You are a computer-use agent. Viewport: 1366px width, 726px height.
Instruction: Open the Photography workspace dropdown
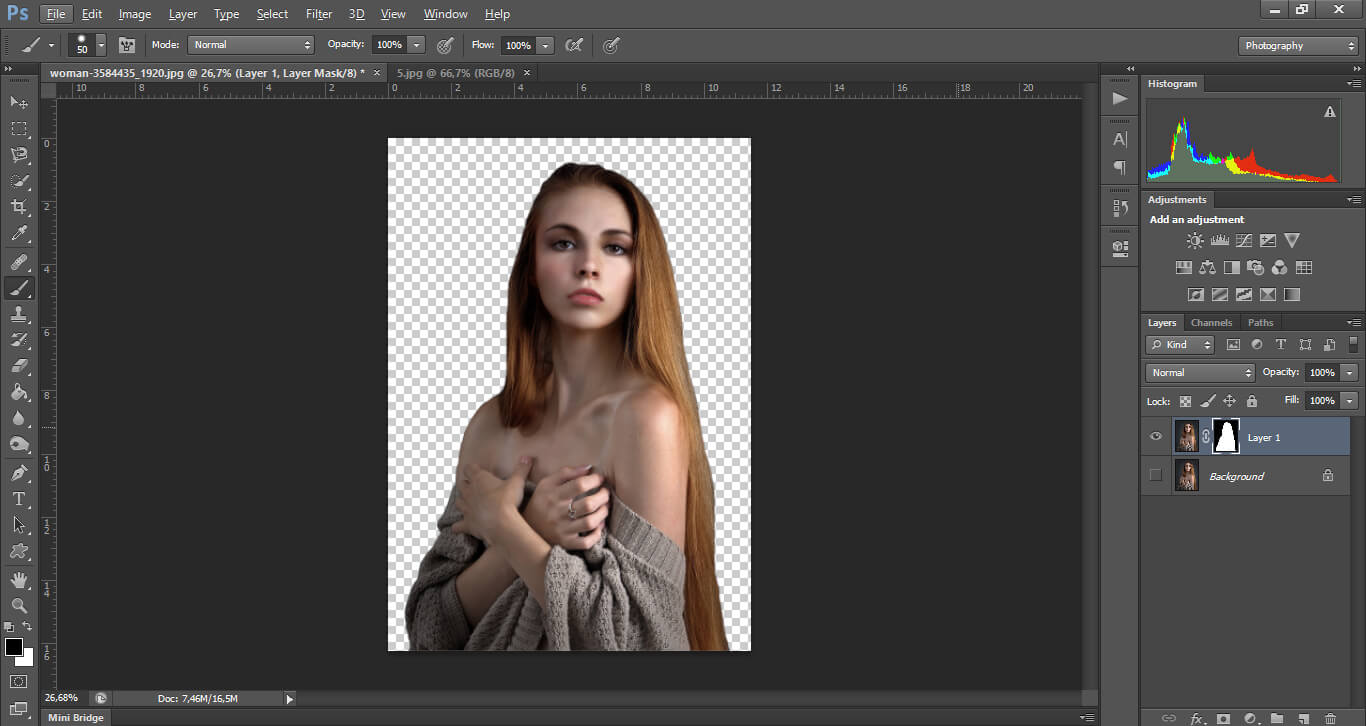pyautogui.click(x=1297, y=46)
